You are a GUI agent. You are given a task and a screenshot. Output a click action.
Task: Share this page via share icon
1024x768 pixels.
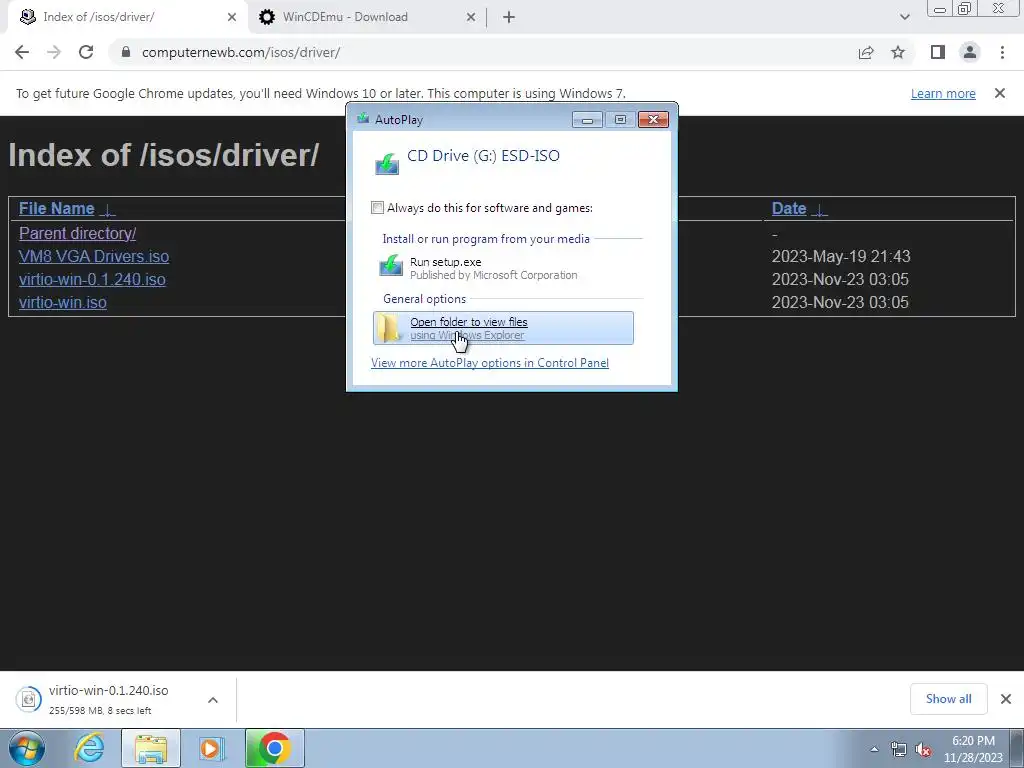[x=866, y=52]
